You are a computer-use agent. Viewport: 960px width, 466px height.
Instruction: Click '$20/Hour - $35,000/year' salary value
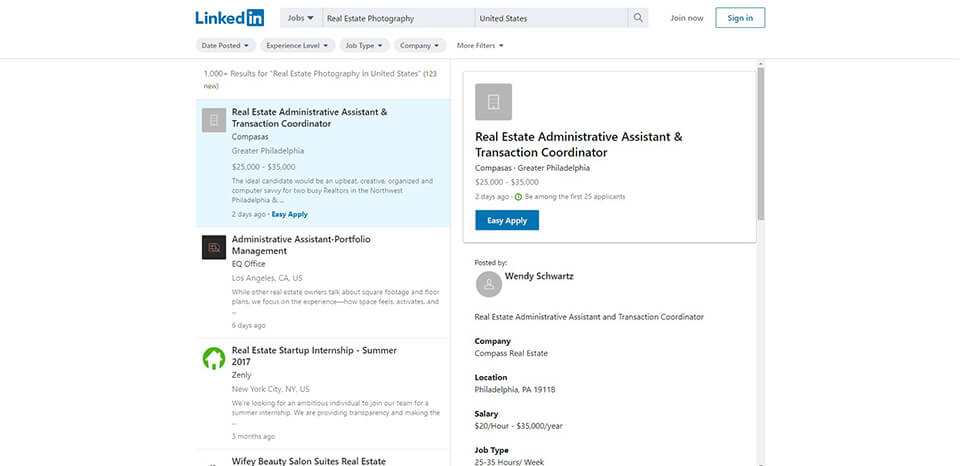click(519, 426)
